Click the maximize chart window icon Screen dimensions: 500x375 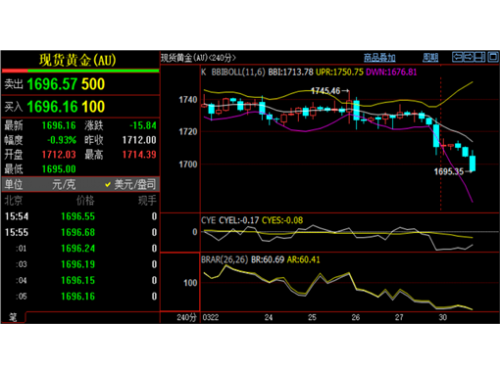[x=493, y=57]
